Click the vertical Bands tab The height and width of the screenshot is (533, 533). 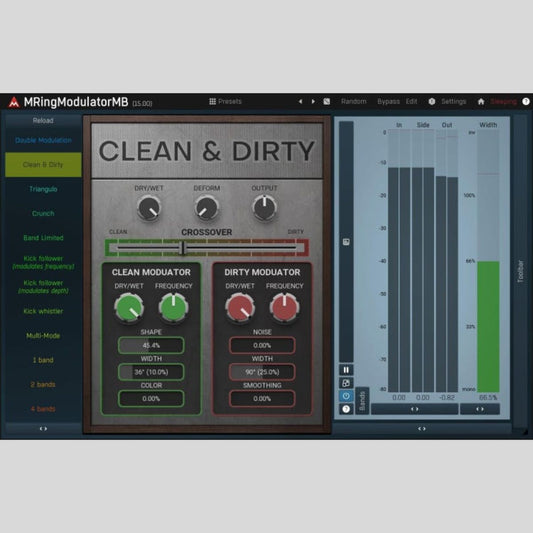362,401
